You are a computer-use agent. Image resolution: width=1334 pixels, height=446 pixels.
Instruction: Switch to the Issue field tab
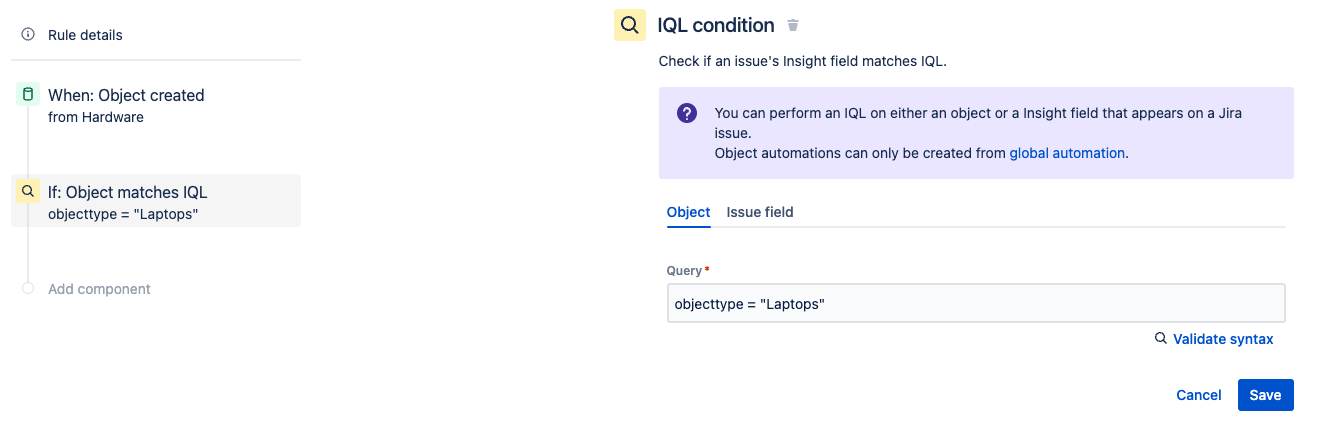coord(760,212)
